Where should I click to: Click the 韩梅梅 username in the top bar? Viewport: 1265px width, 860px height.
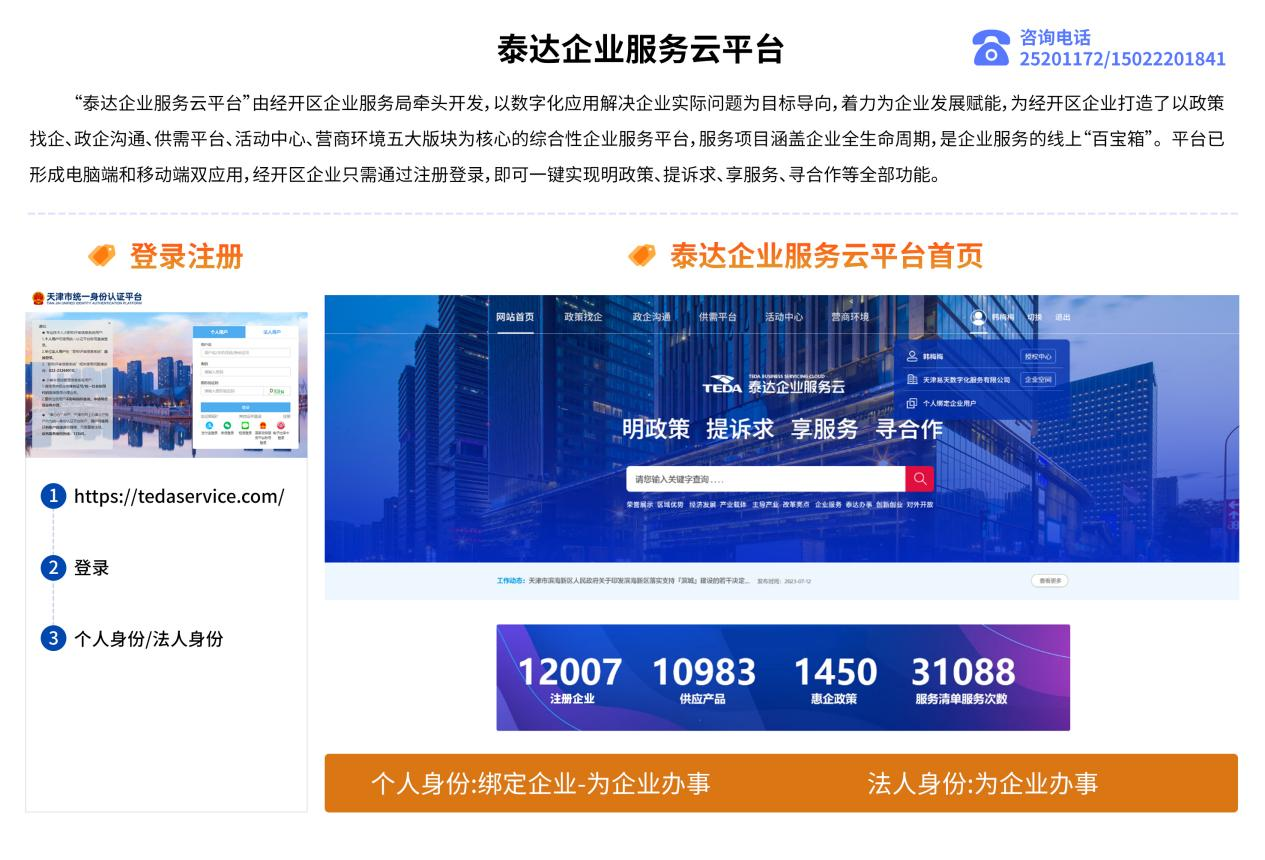click(1002, 317)
